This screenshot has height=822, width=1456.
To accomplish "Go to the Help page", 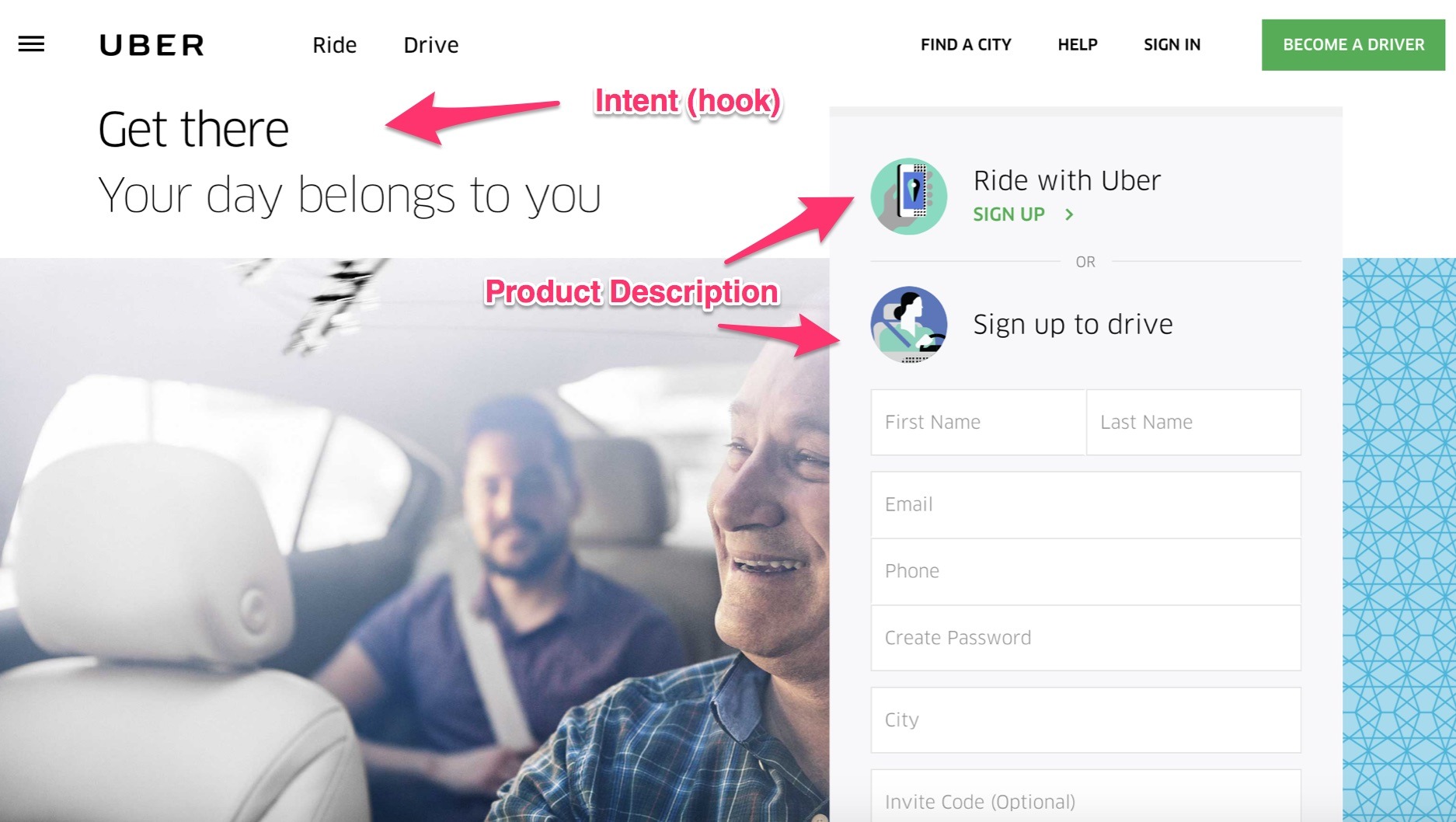I will (1078, 45).
